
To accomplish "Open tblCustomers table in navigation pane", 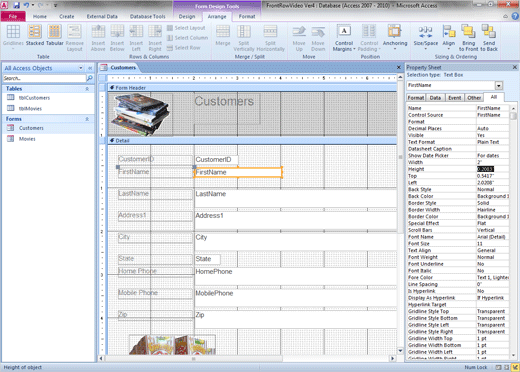I will [x=34, y=98].
